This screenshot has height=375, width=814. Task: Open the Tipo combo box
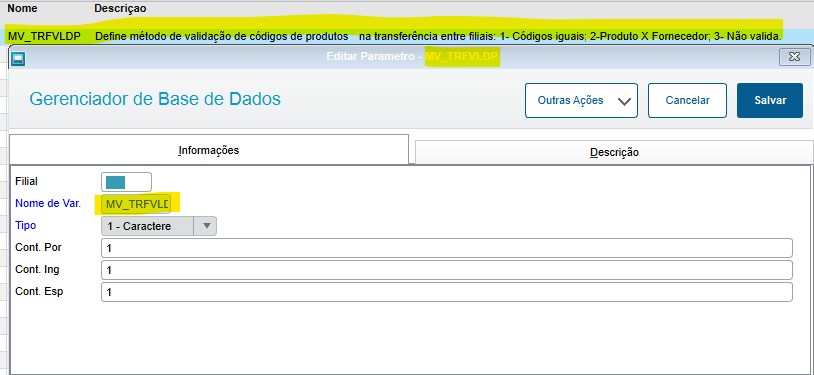pos(158,226)
